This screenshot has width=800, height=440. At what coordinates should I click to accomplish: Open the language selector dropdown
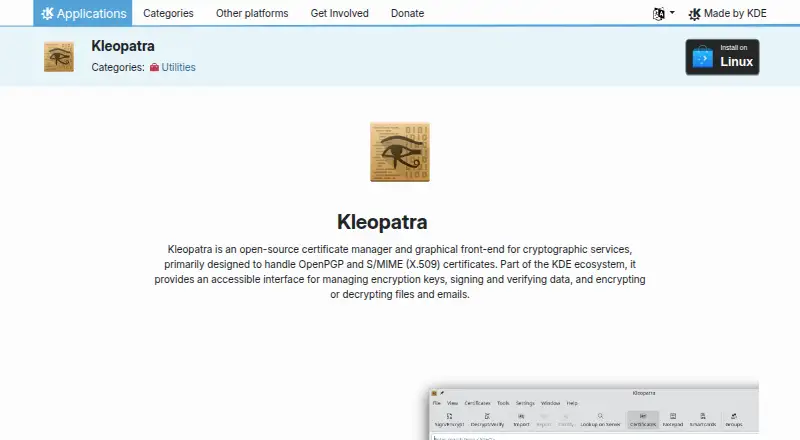click(664, 13)
